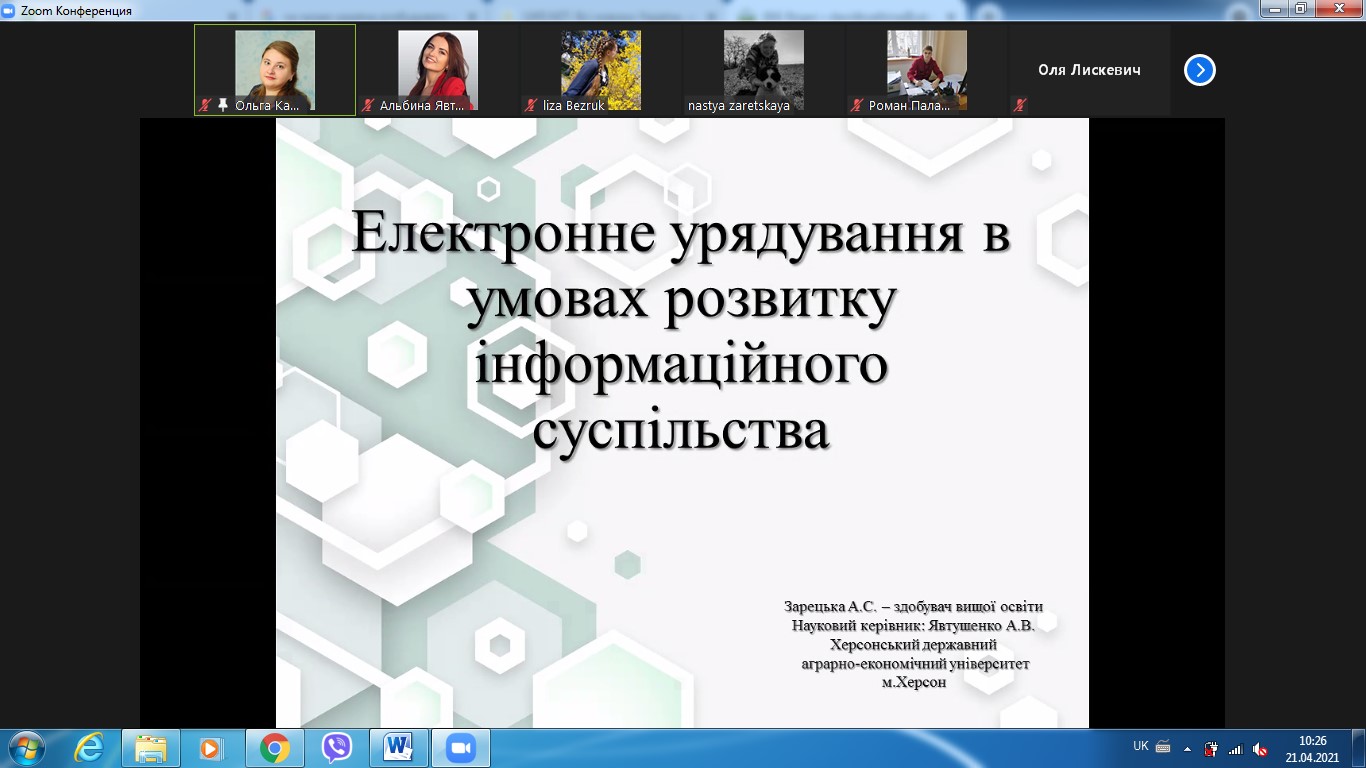The image size is (1366, 768).
Task: Click 'Науковий керівник: Явтушенко А.В.' text on slide
Action: (x=913, y=626)
